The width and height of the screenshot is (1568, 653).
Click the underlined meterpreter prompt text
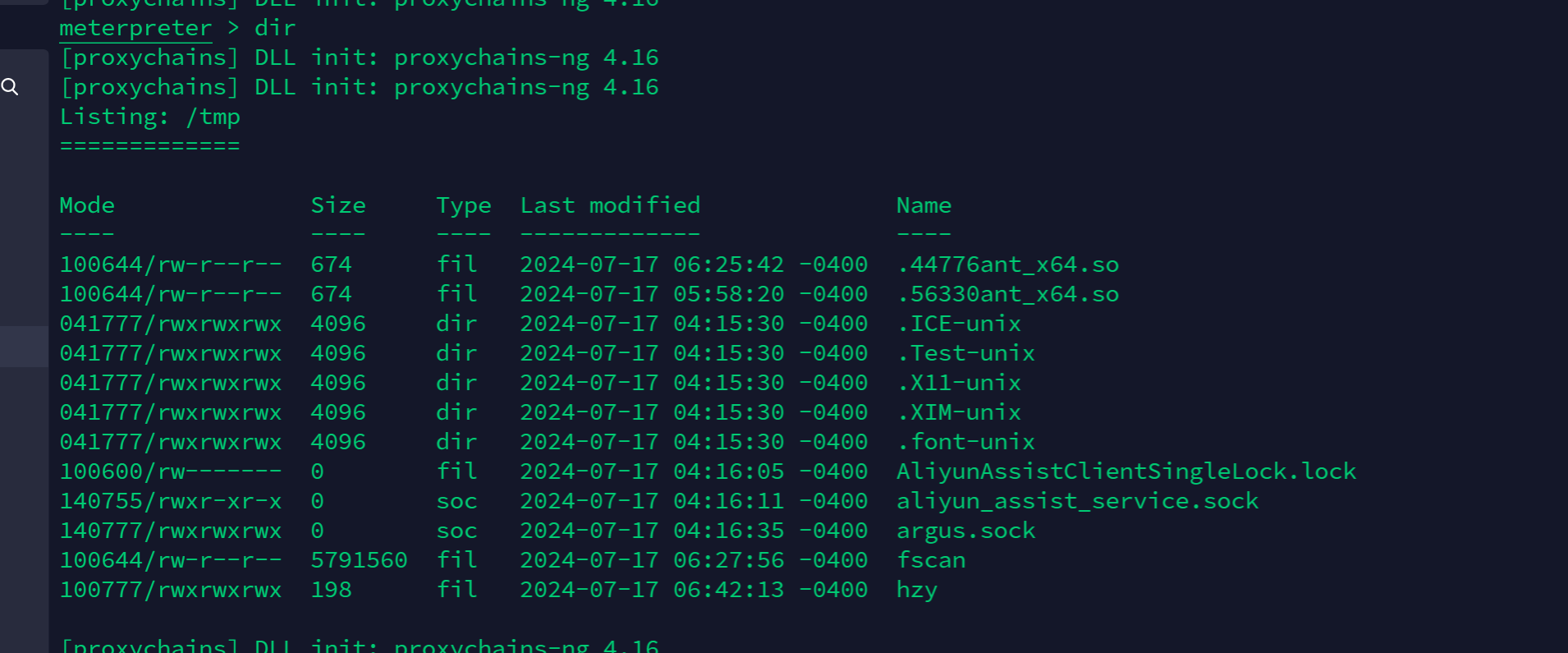pyautogui.click(x=135, y=28)
